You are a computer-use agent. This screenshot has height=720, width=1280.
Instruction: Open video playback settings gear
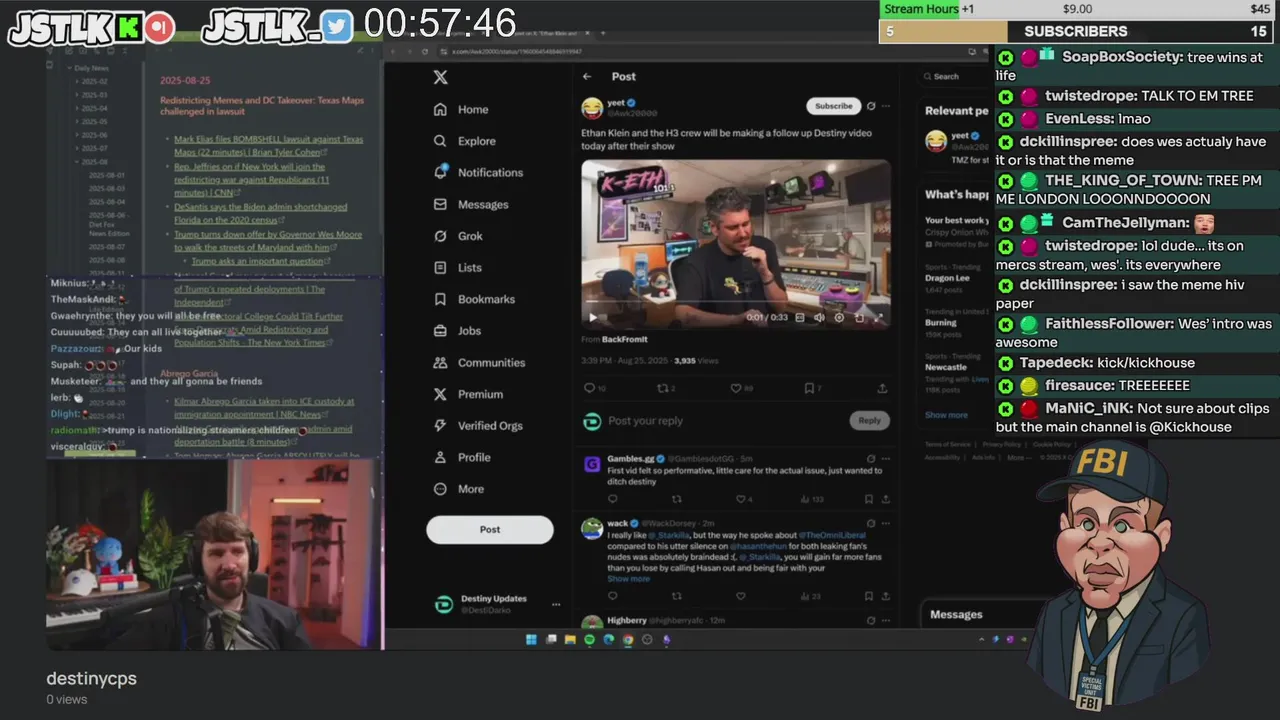[839, 318]
